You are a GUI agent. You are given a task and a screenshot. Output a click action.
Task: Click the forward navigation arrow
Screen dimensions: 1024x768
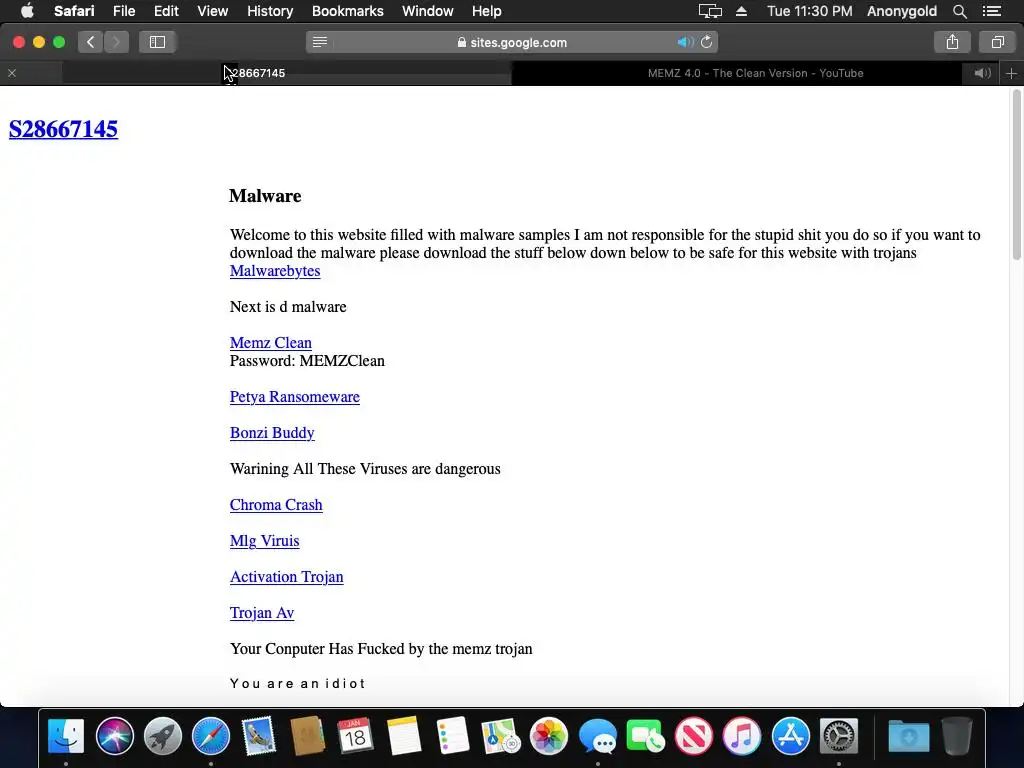[x=116, y=42]
